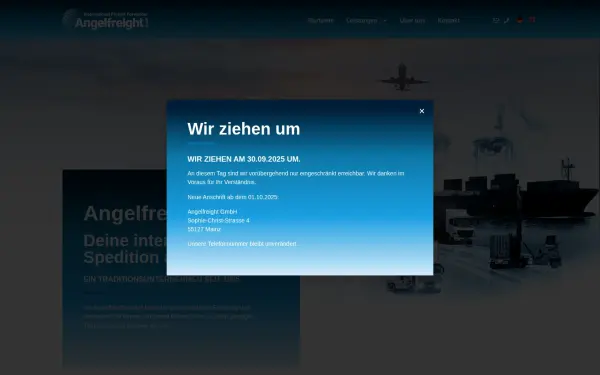Switch language via German flag icon
The image size is (600, 375).
click(x=520, y=20)
